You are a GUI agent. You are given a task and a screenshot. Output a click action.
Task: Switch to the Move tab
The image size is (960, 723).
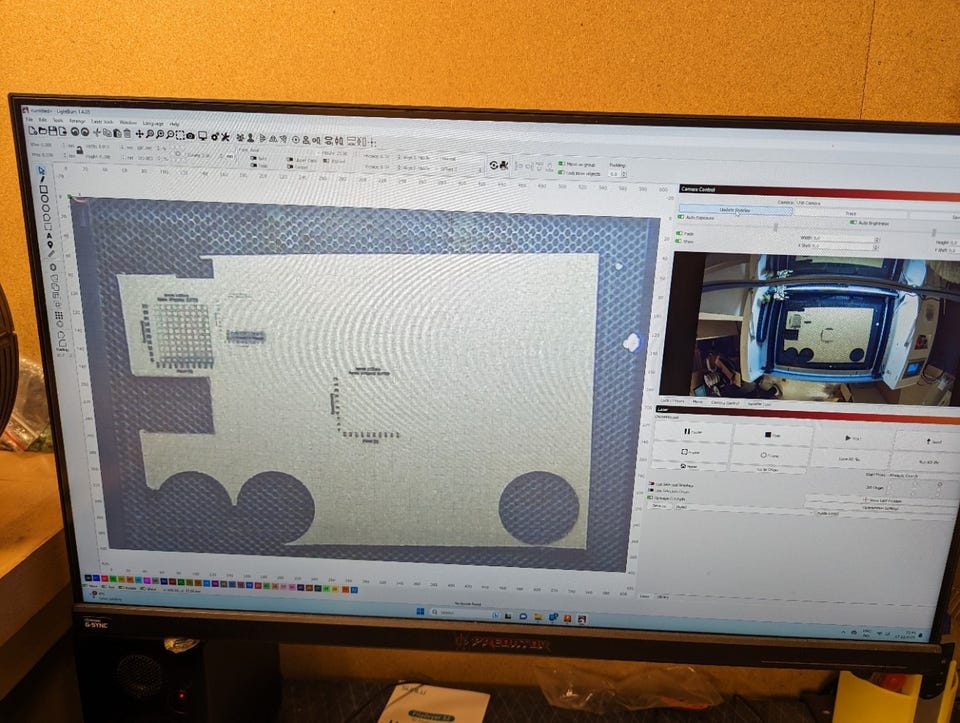pos(697,402)
